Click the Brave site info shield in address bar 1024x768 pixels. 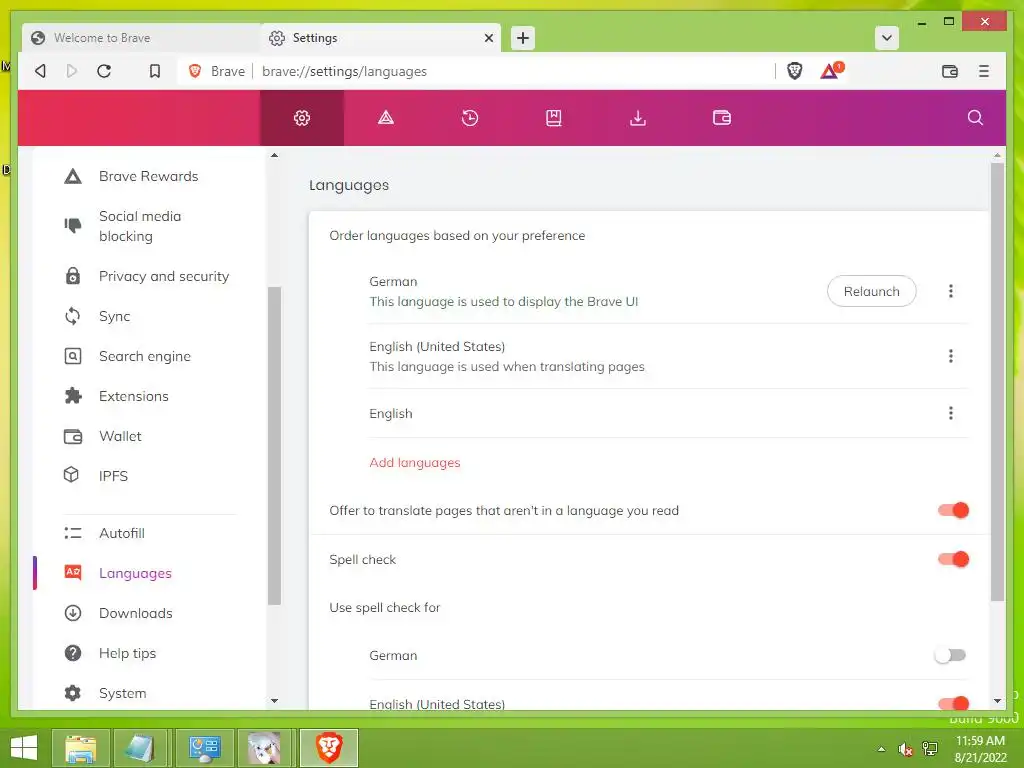click(195, 71)
